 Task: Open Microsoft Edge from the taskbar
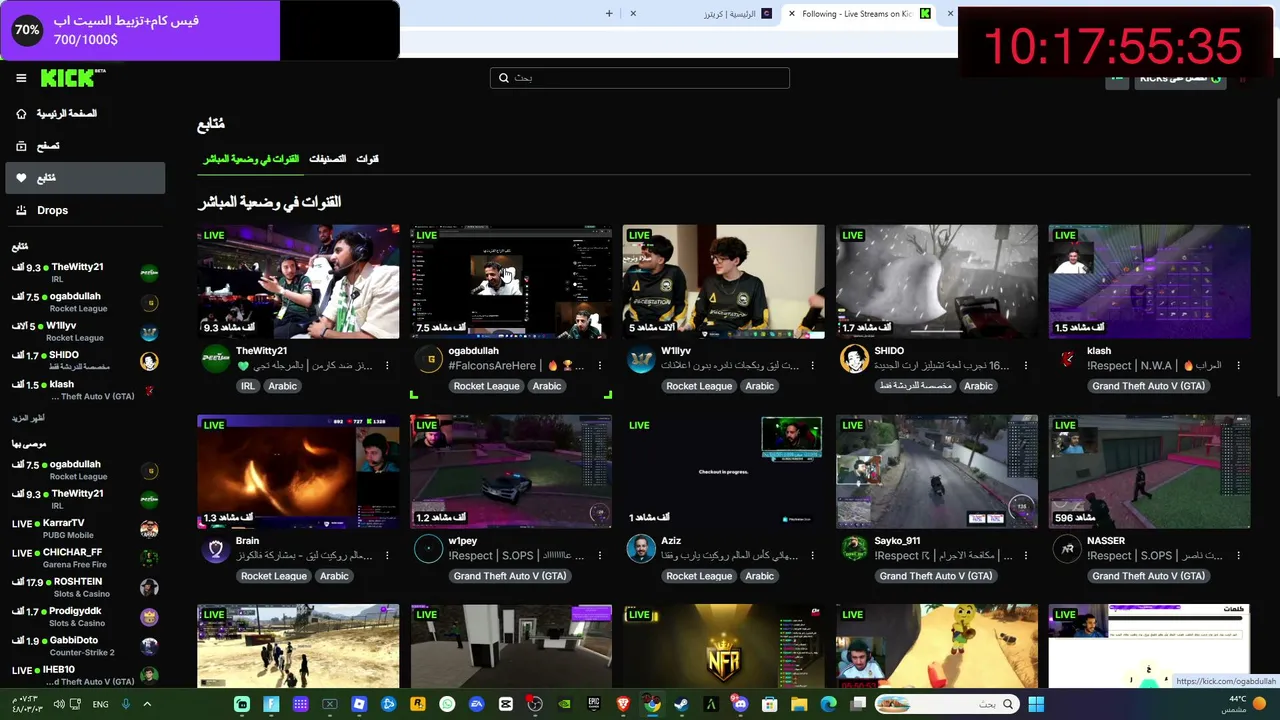(828, 704)
